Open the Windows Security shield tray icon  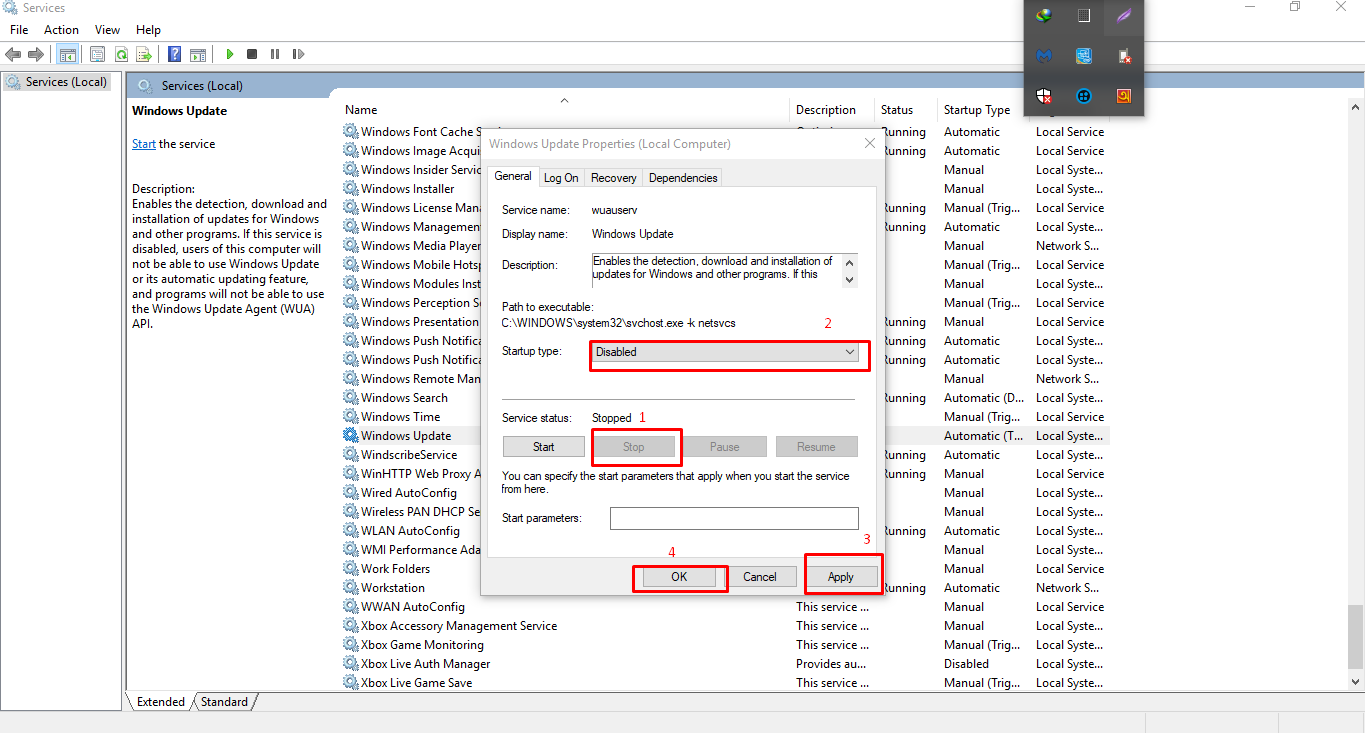point(1044,96)
